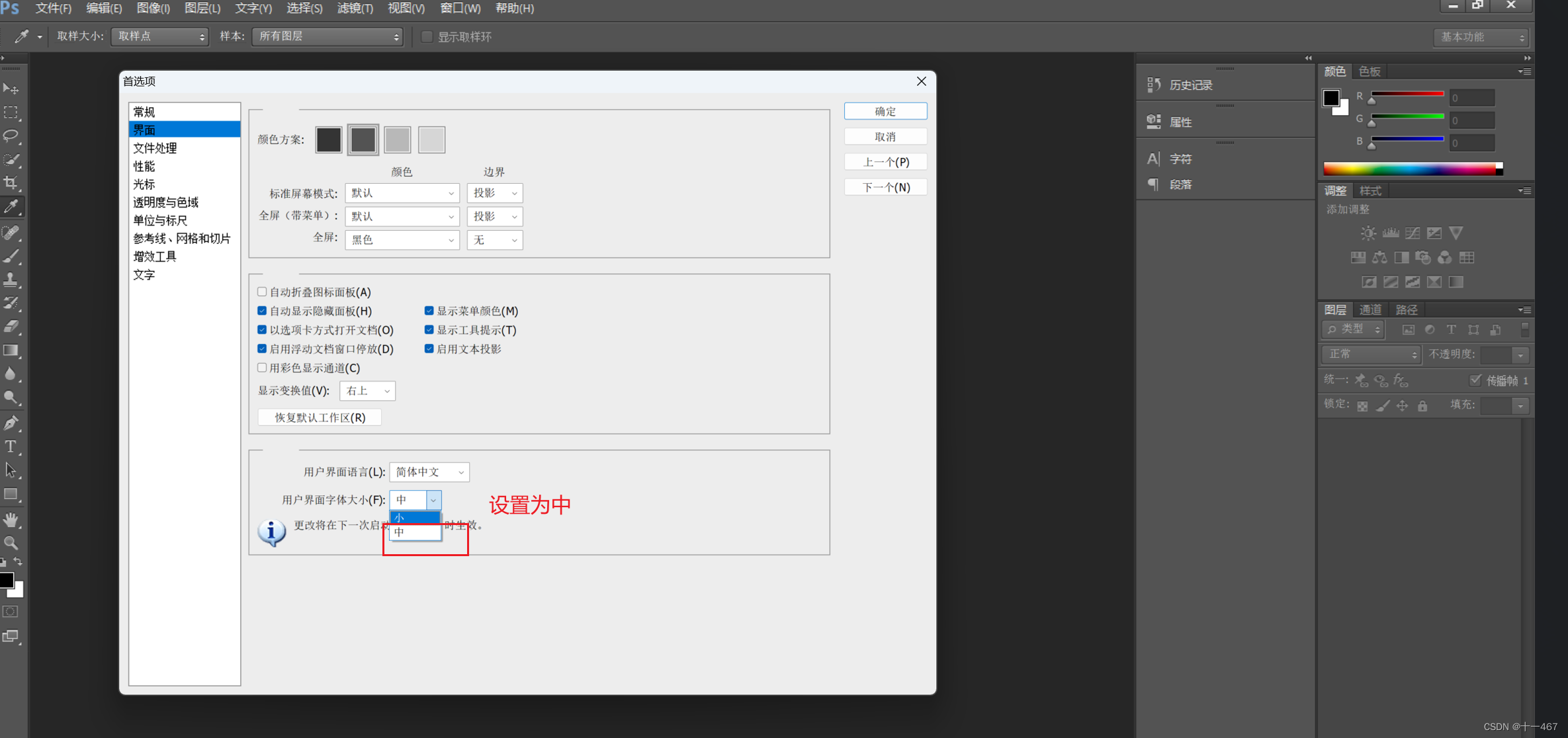Open the 字符 character panel icon

tap(1154, 159)
